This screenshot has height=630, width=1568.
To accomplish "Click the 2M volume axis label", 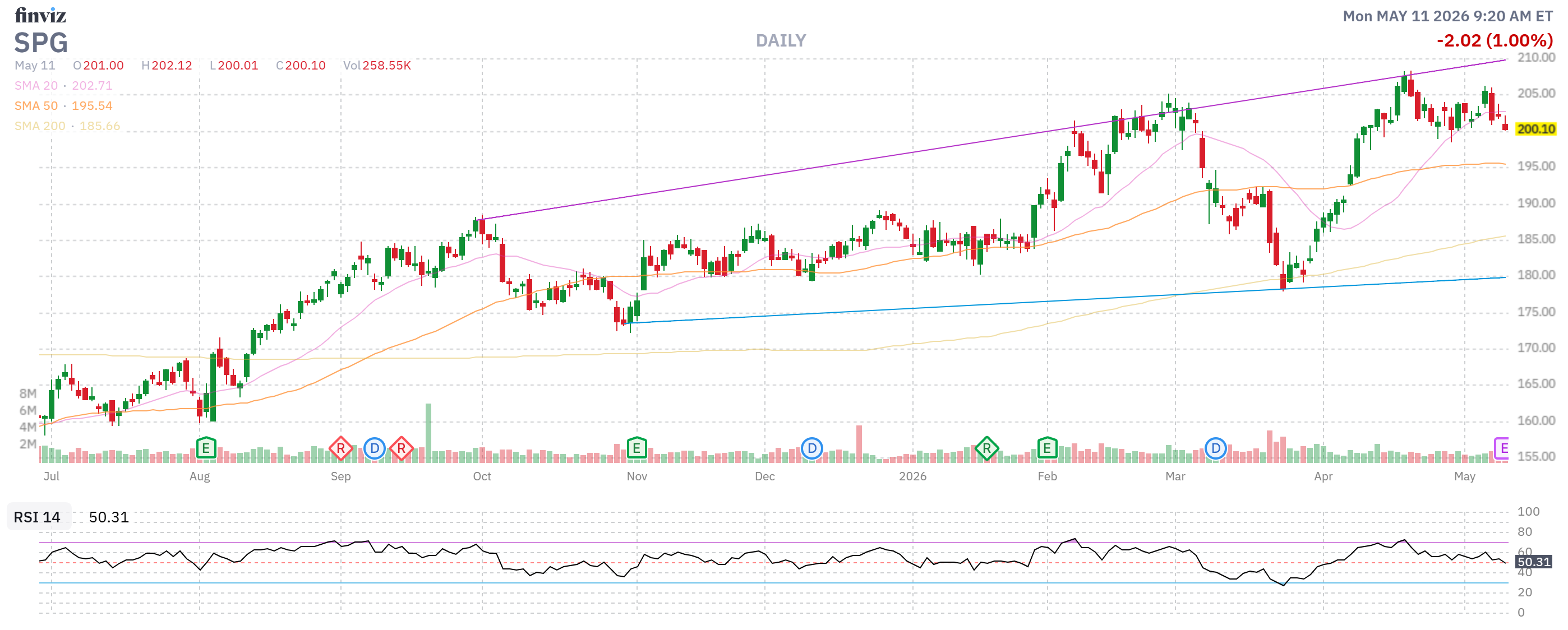I will (28, 444).
